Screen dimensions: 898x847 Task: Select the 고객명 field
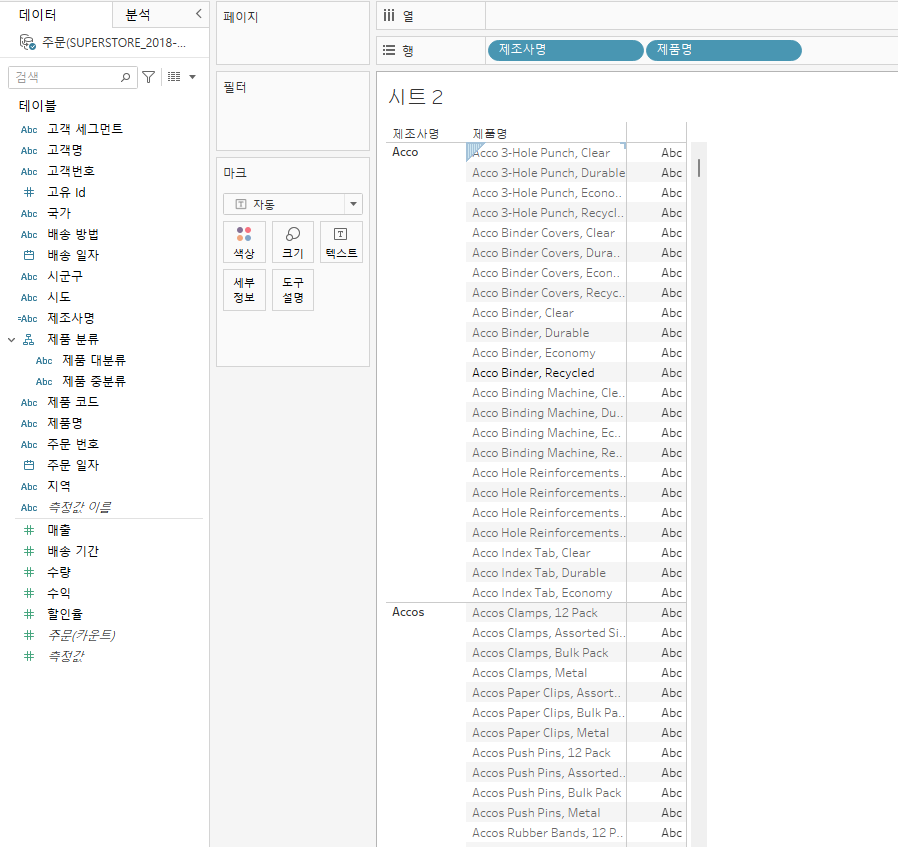(x=65, y=150)
